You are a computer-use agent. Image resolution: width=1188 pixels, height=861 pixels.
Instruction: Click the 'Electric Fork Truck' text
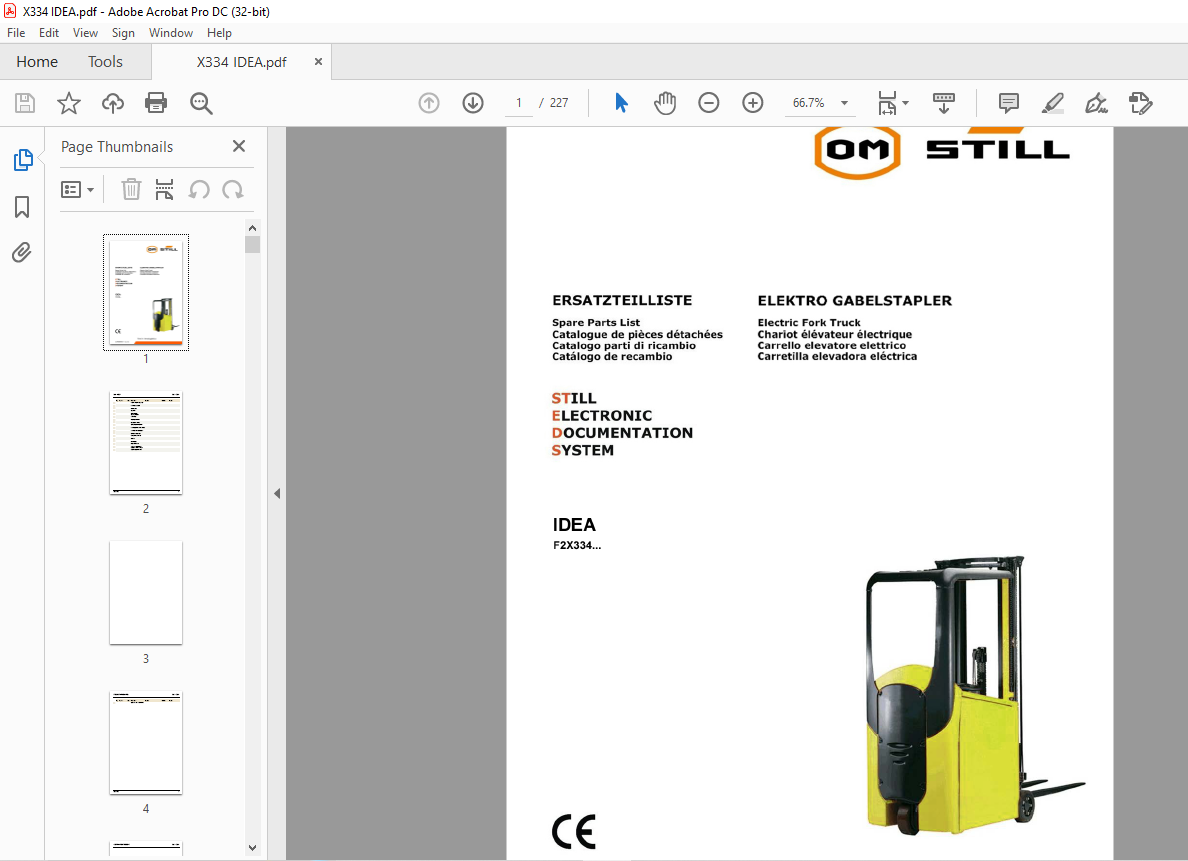(x=809, y=323)
